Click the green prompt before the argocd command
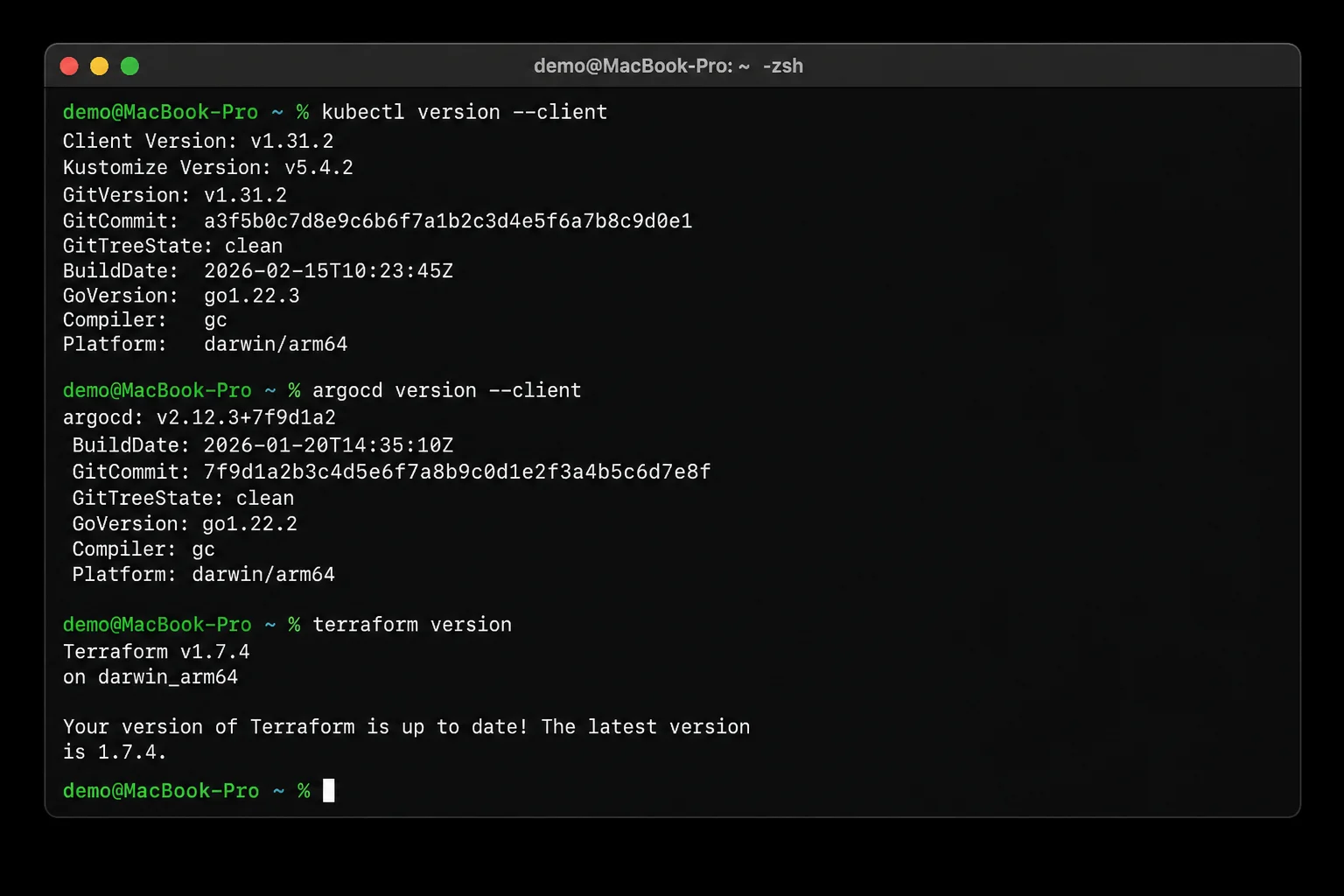 coord(182,390)
